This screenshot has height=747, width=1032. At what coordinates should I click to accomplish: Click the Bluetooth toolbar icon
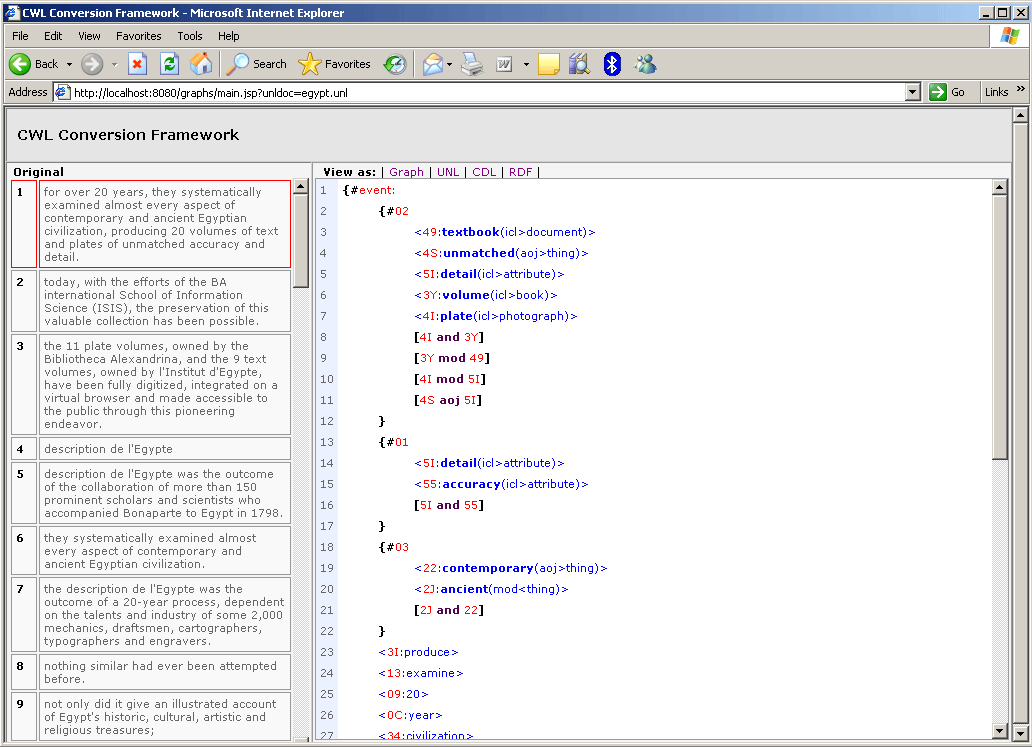[612, 64]
